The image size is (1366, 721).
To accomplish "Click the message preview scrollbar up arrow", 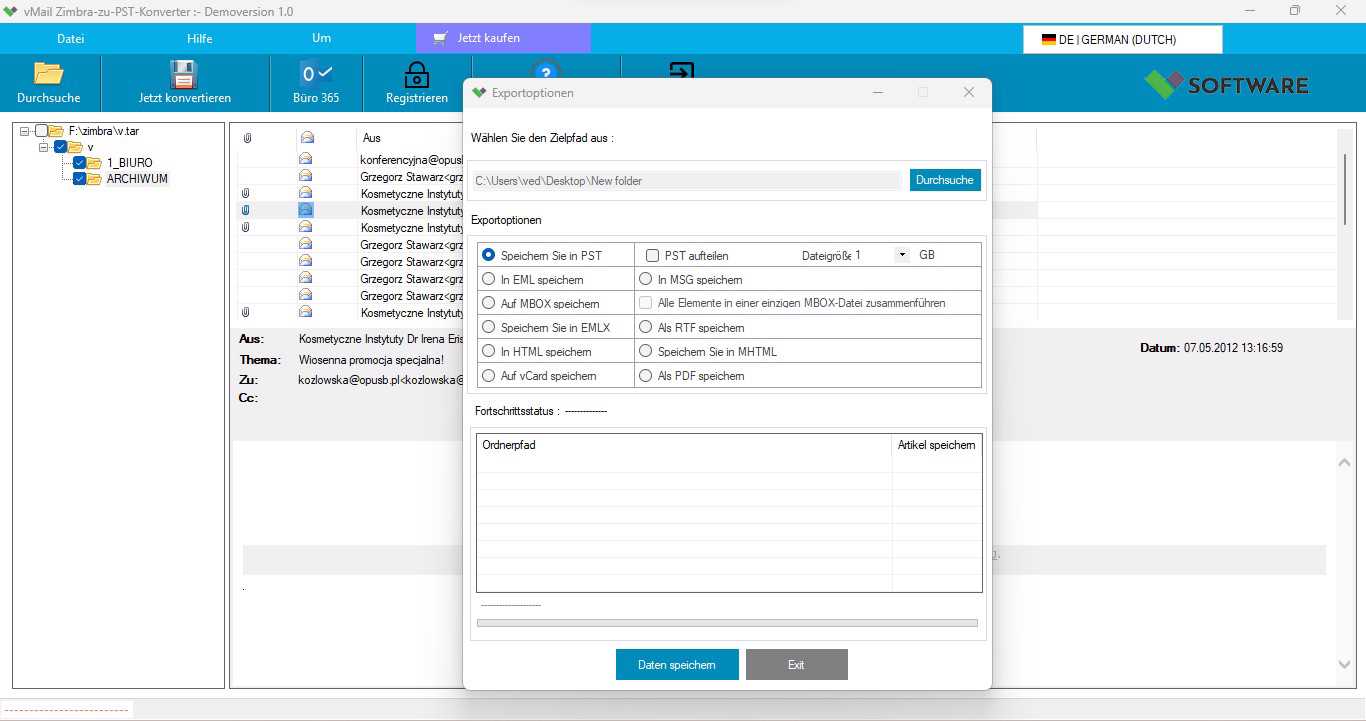I will pos(1344,462).
